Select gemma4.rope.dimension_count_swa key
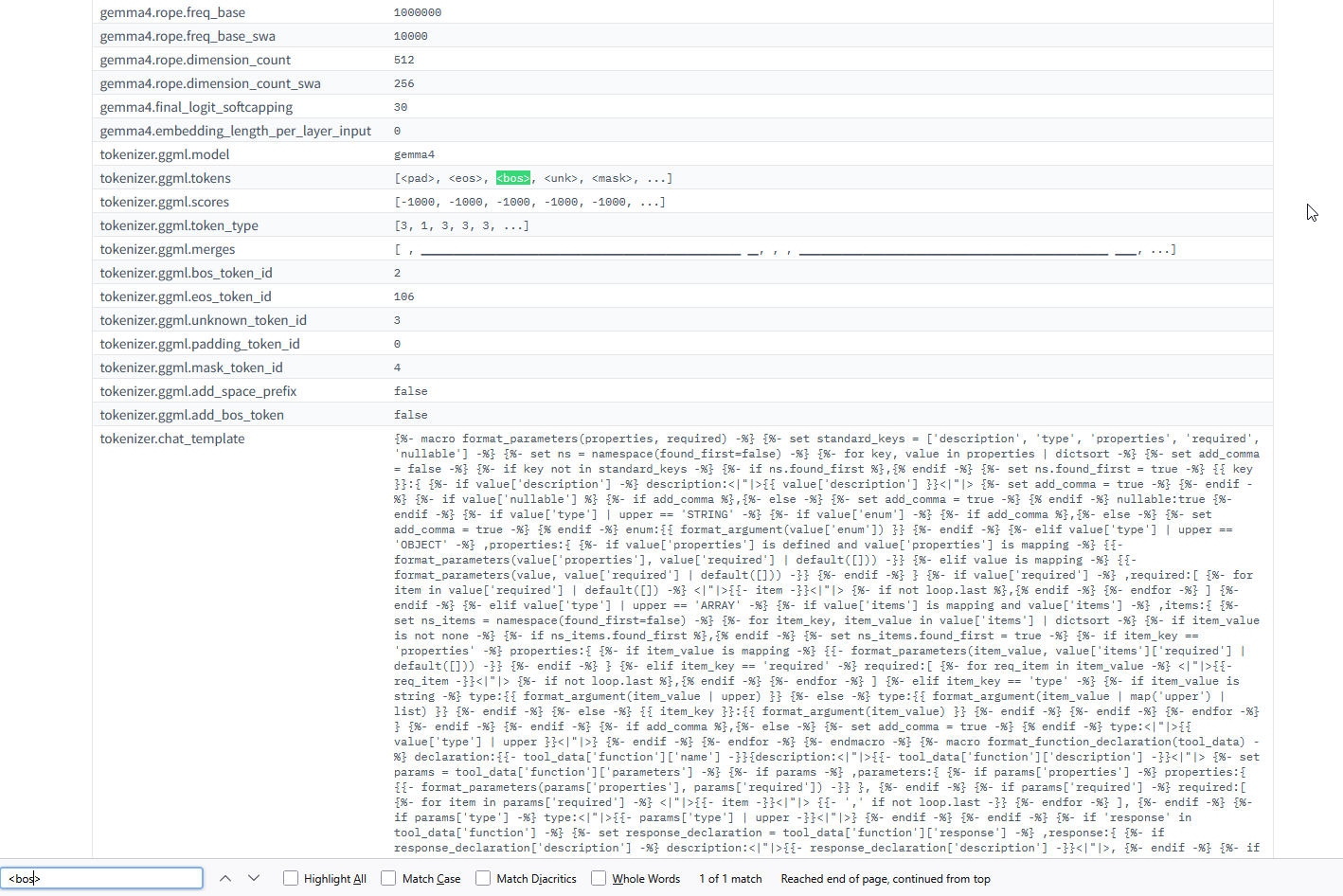 [210, 83]
